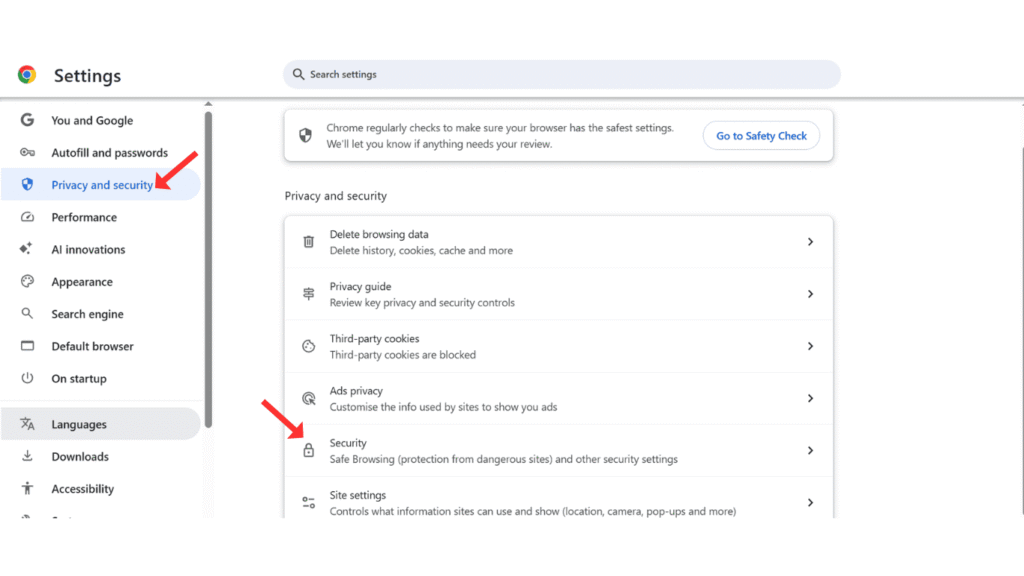Click the Ads privacy cursor icon
The image size is (1024, 576).
pos(309,397)
